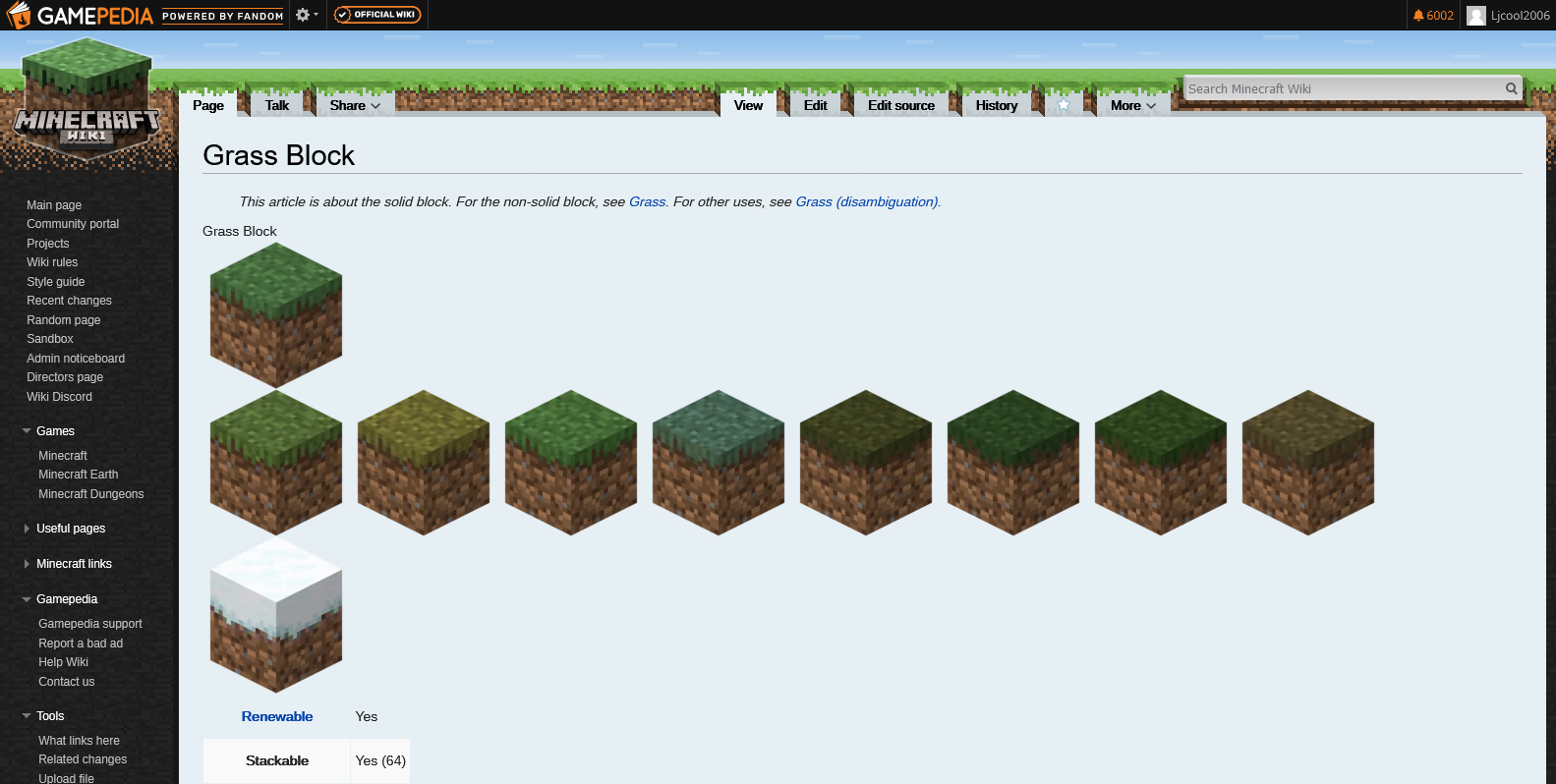This screenshot has height=784, width=1556.
Task: Open What links here
Action: [80, 741]
